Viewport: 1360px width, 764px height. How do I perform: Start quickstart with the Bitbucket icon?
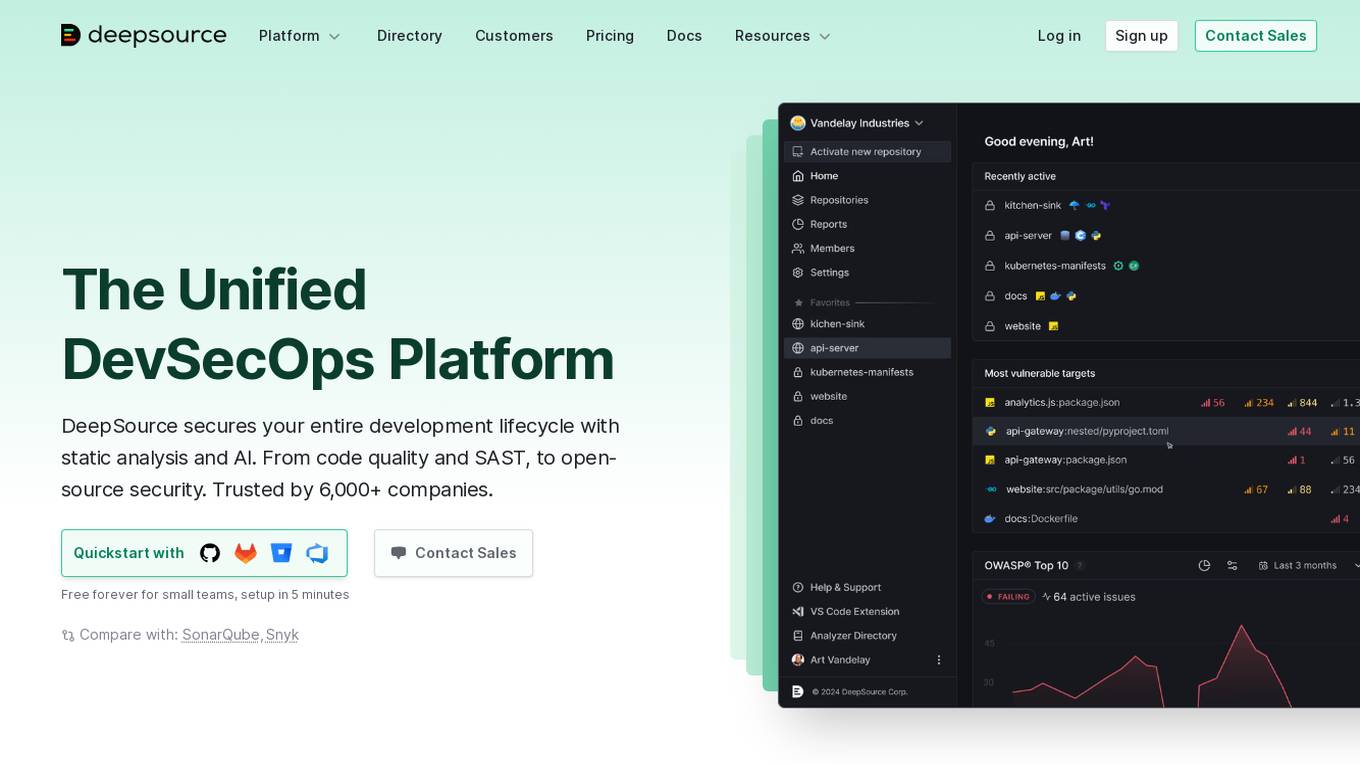point(282,553)
